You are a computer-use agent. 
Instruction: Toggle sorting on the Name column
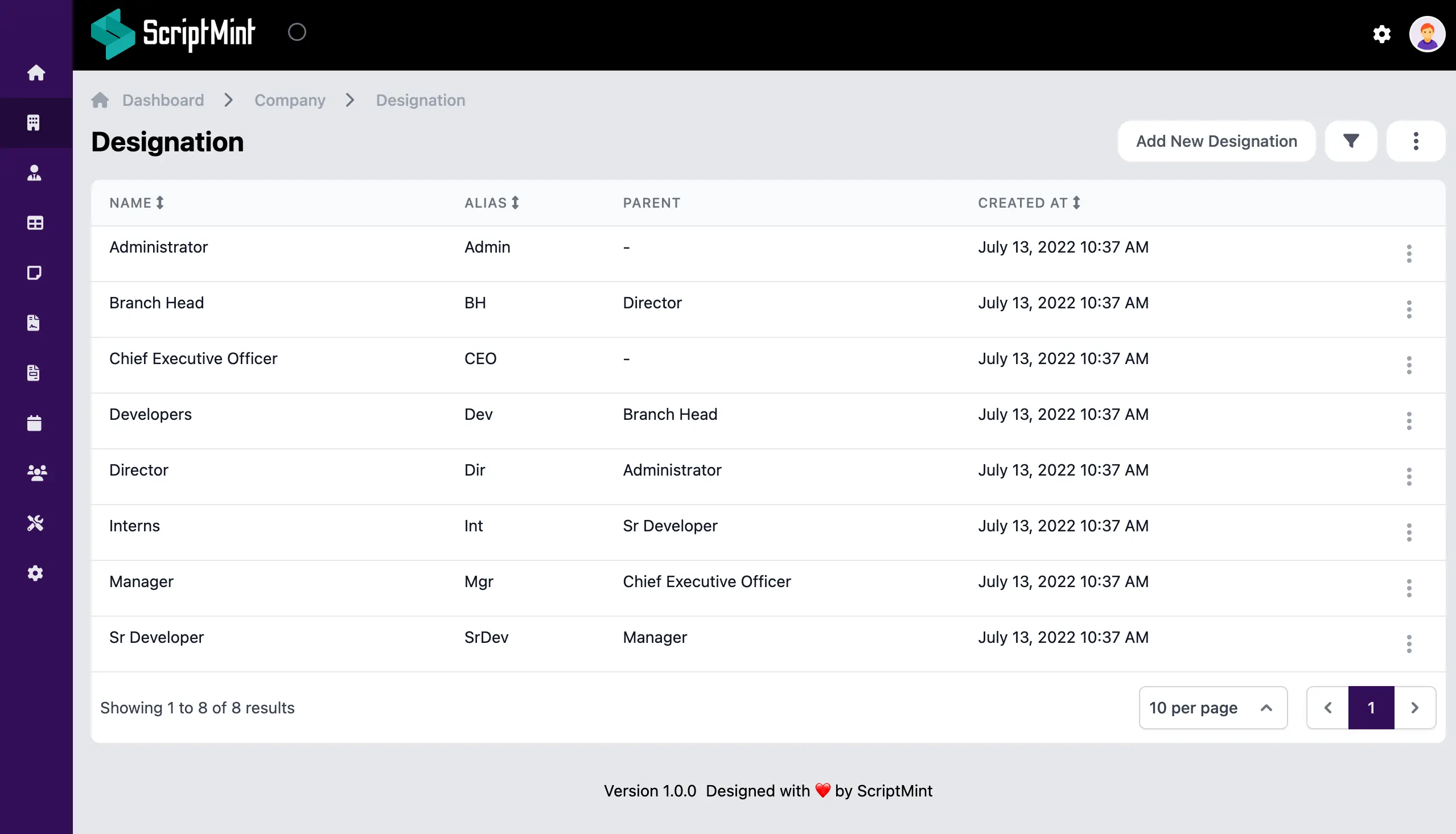[x=159, y=202]
